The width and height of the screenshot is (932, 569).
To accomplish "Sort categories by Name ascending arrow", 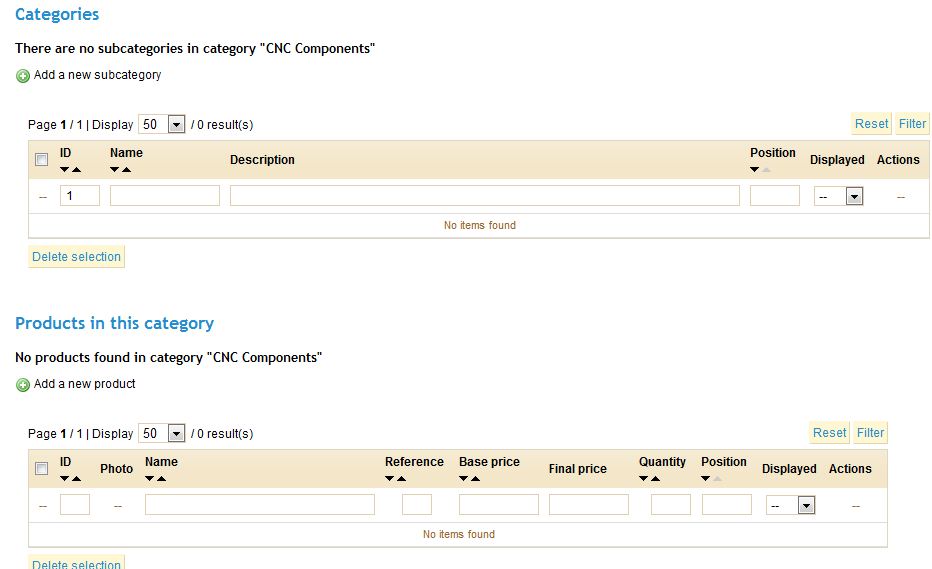I will pyautogui.click(x=127, y=170).
